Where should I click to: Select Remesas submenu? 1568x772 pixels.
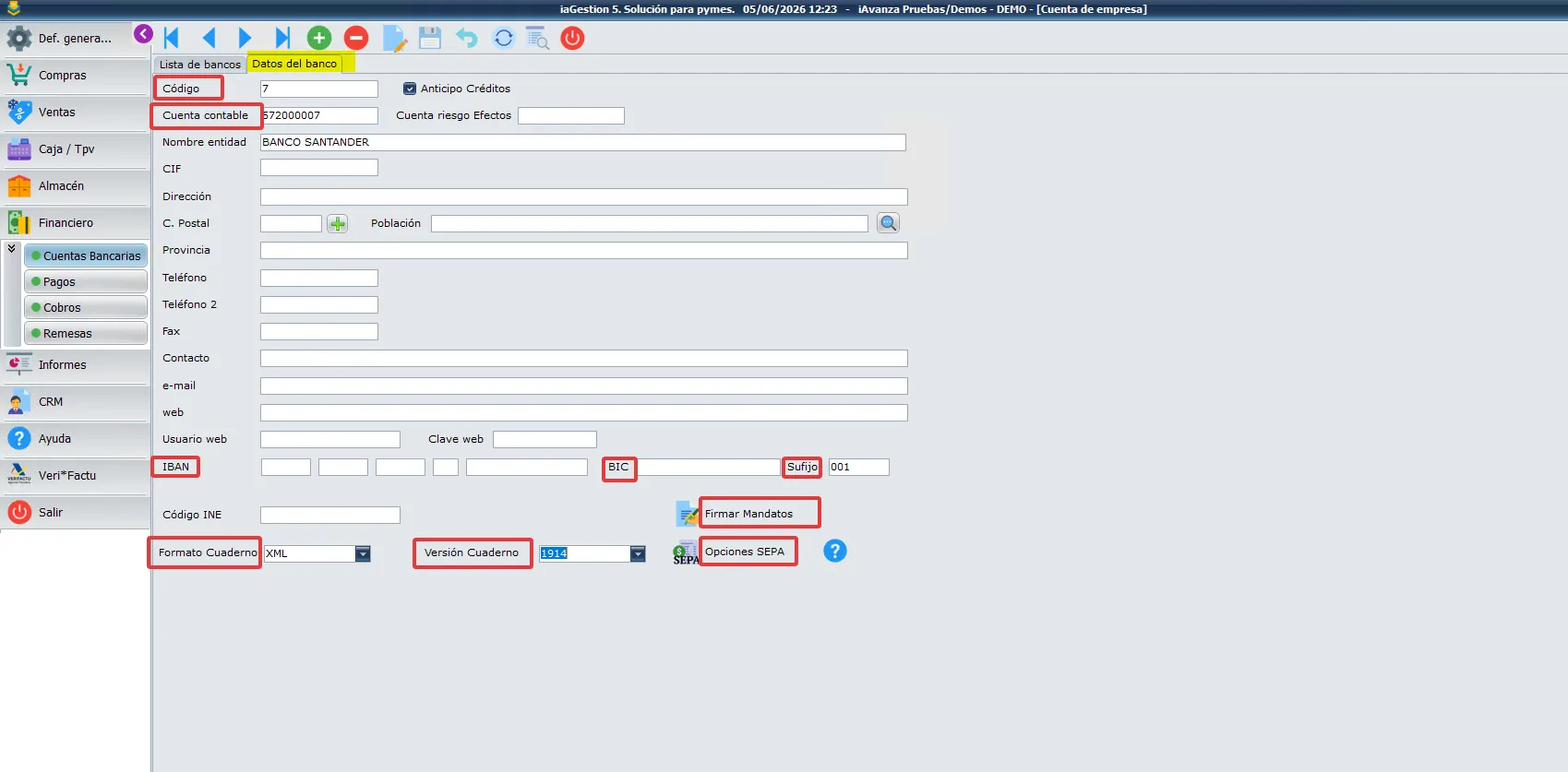[x=86, y=334]
